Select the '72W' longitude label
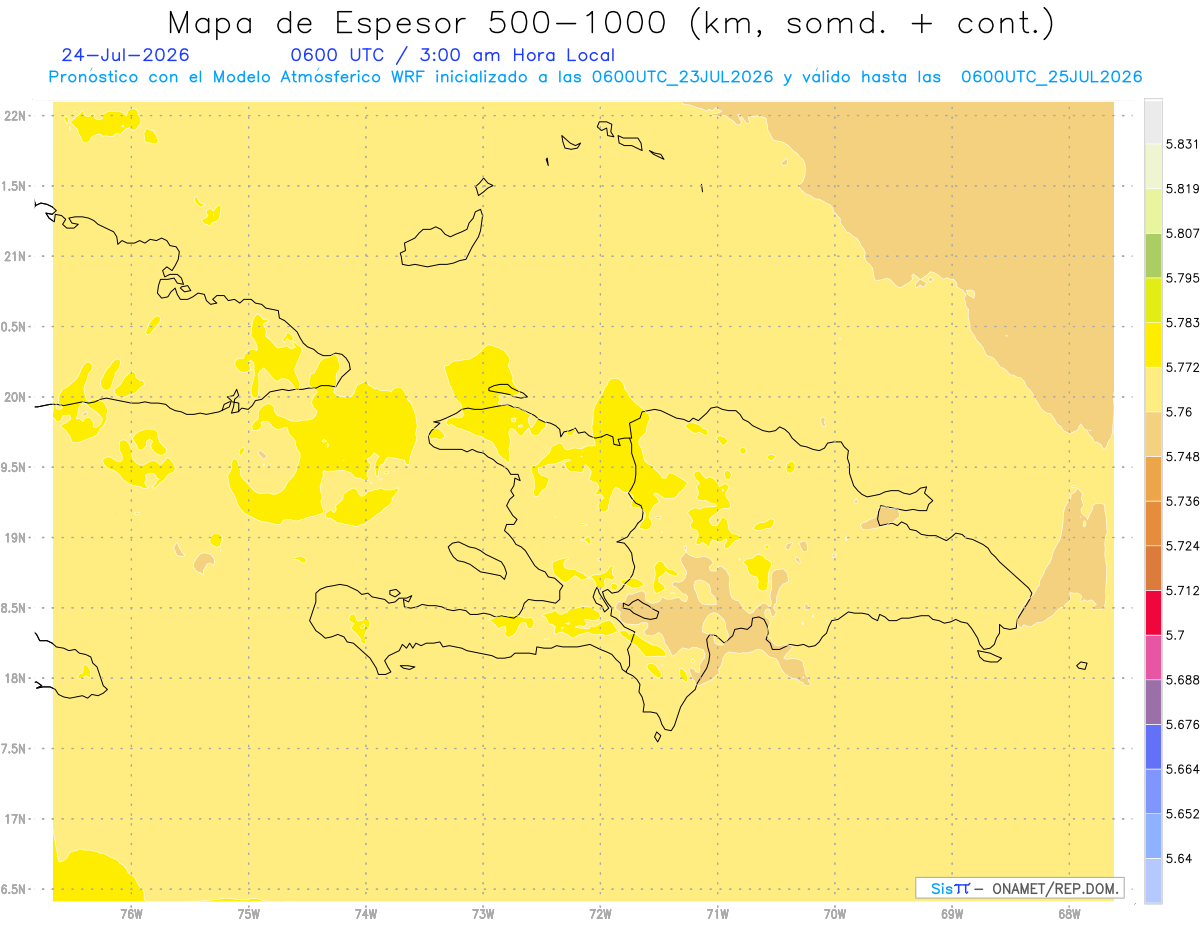The width and height of the screenshot is (1200, 927). (600, 913)
